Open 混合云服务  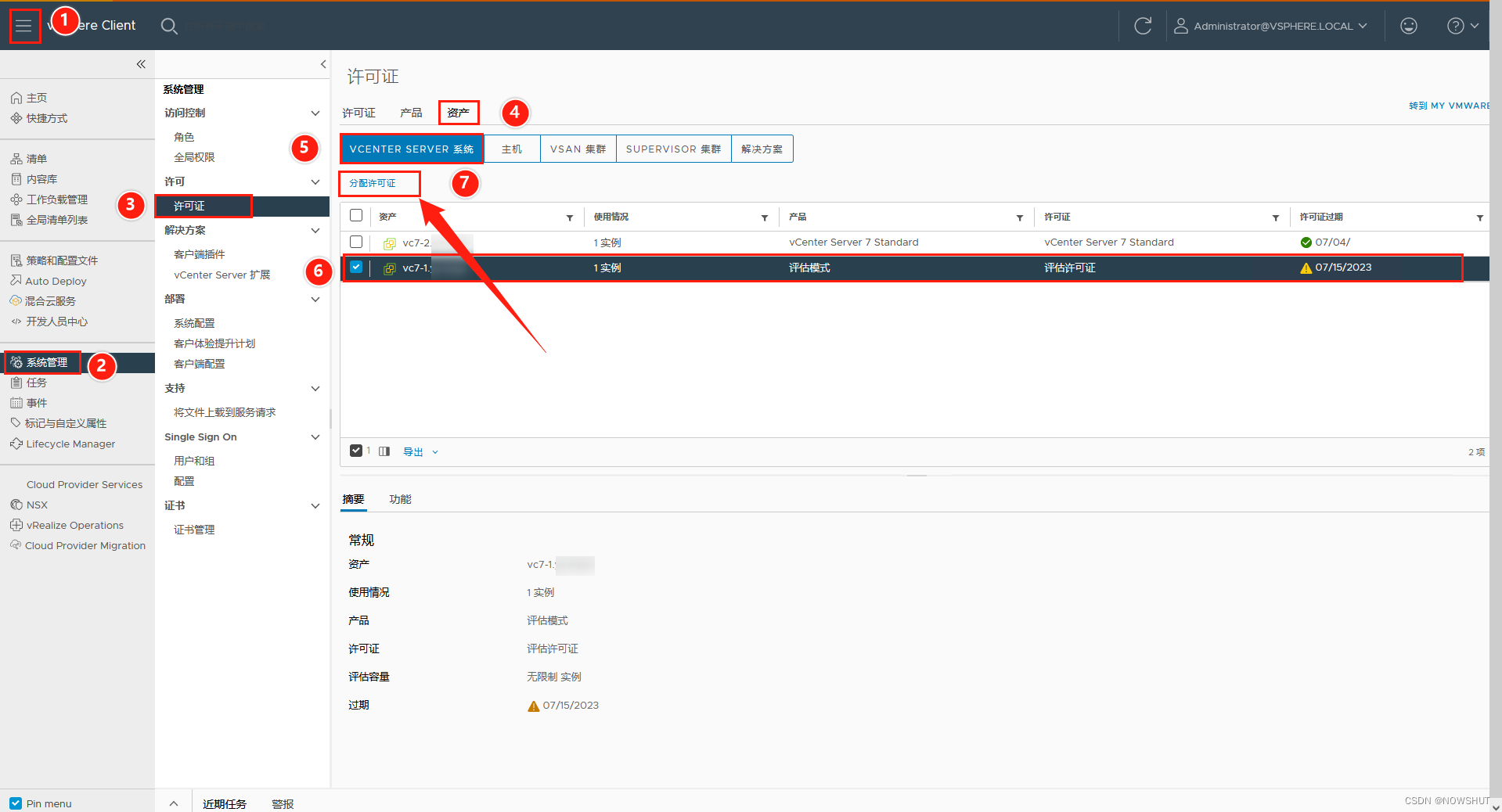point(43,301)
